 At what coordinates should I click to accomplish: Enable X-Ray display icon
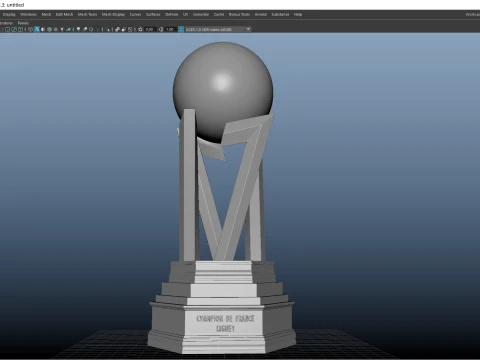tap(117, 29)
